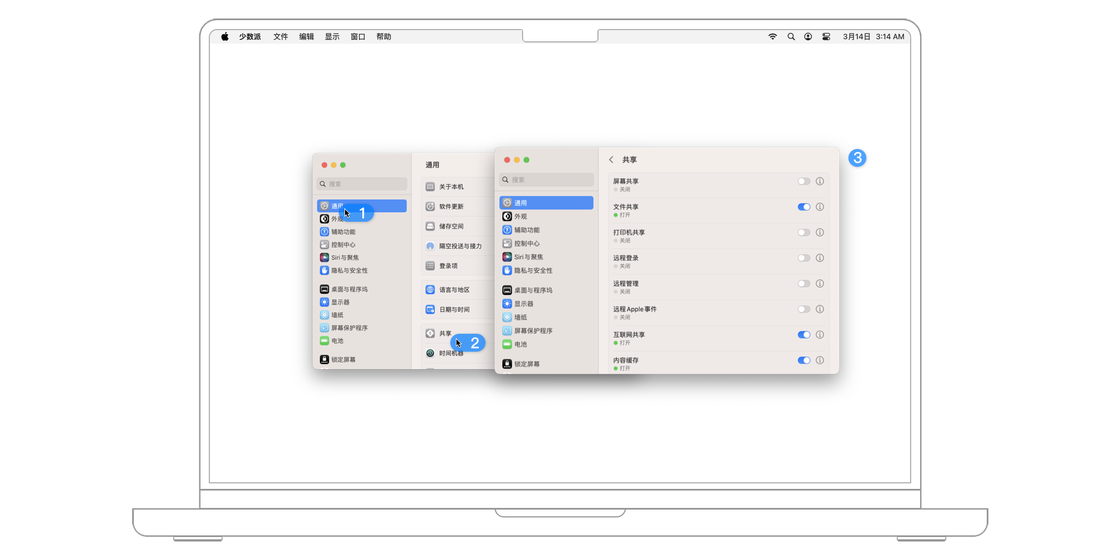Click search field in front Sharing window

tap(546, 180)
